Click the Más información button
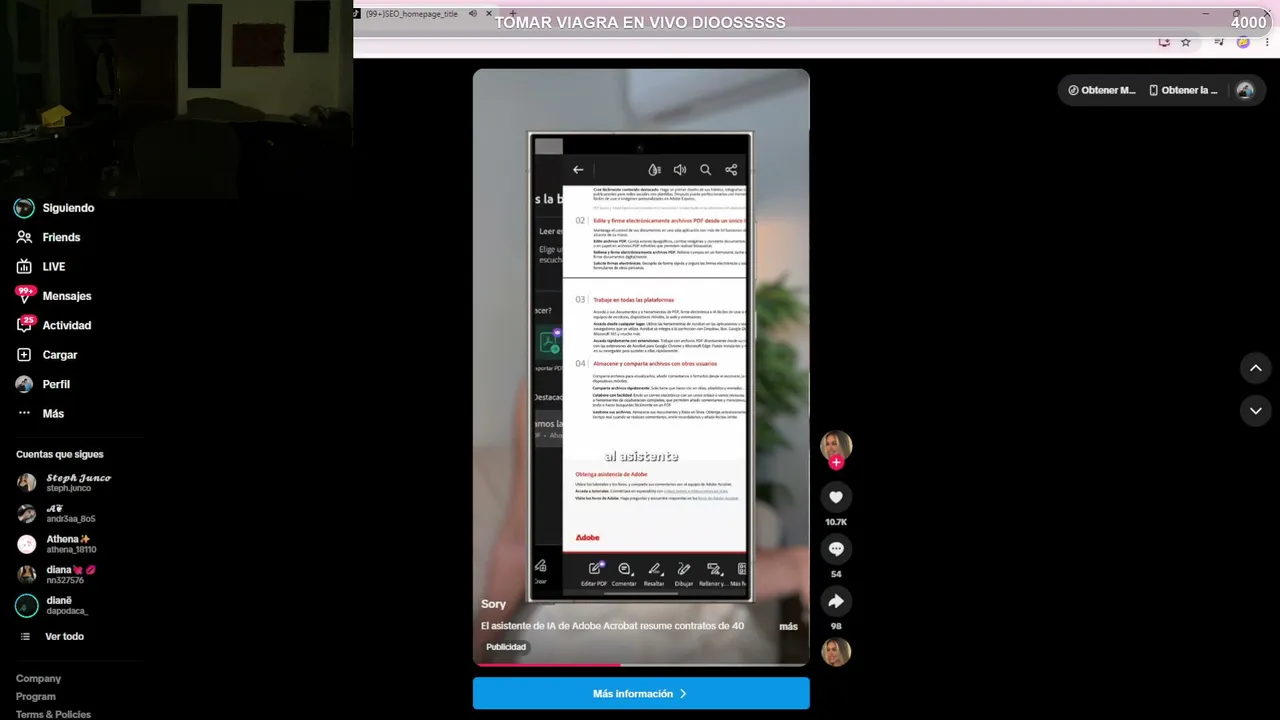Viewport: 1280px width, 720px height. 641,693
